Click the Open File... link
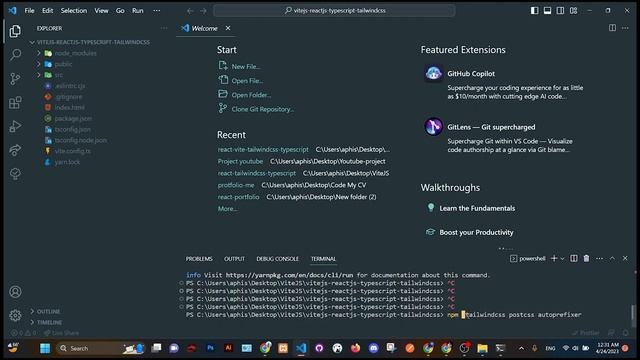 tap(247, 81)
